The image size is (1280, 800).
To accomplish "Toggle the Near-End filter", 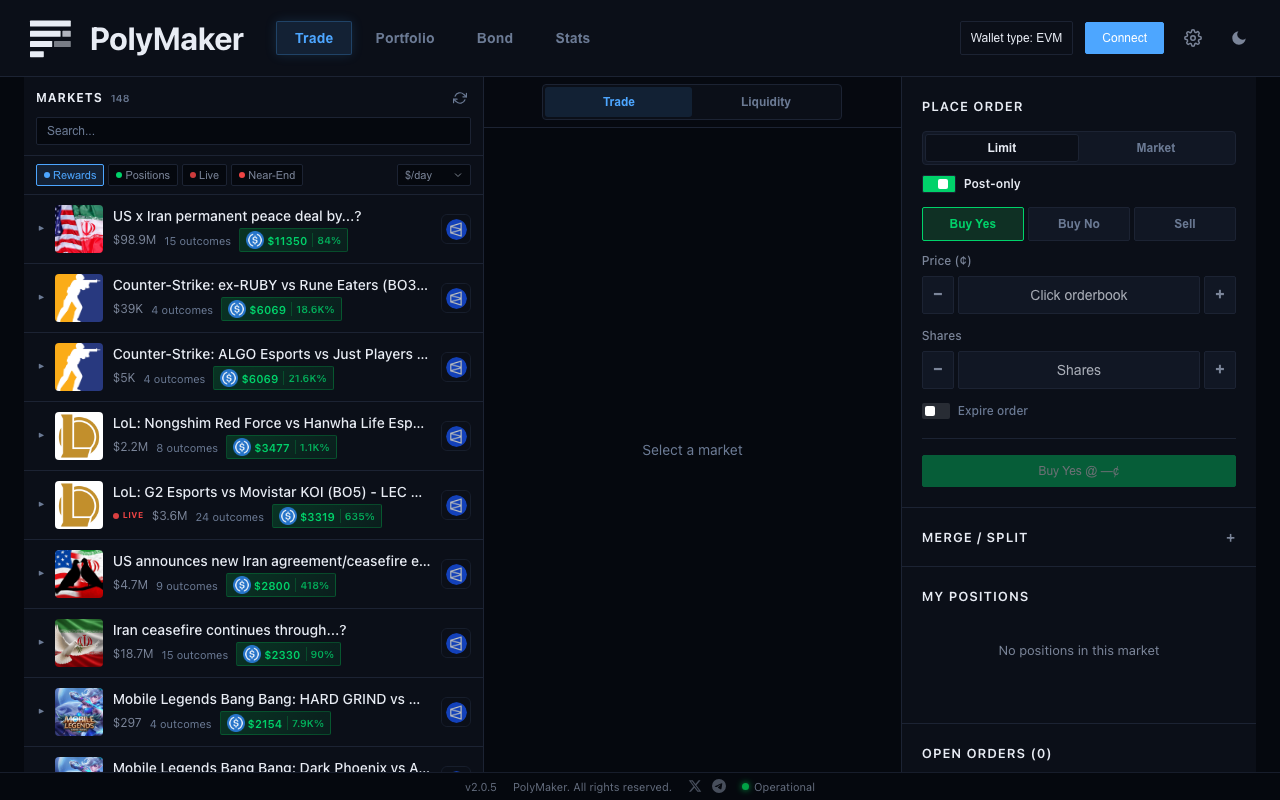I will 267,175.
